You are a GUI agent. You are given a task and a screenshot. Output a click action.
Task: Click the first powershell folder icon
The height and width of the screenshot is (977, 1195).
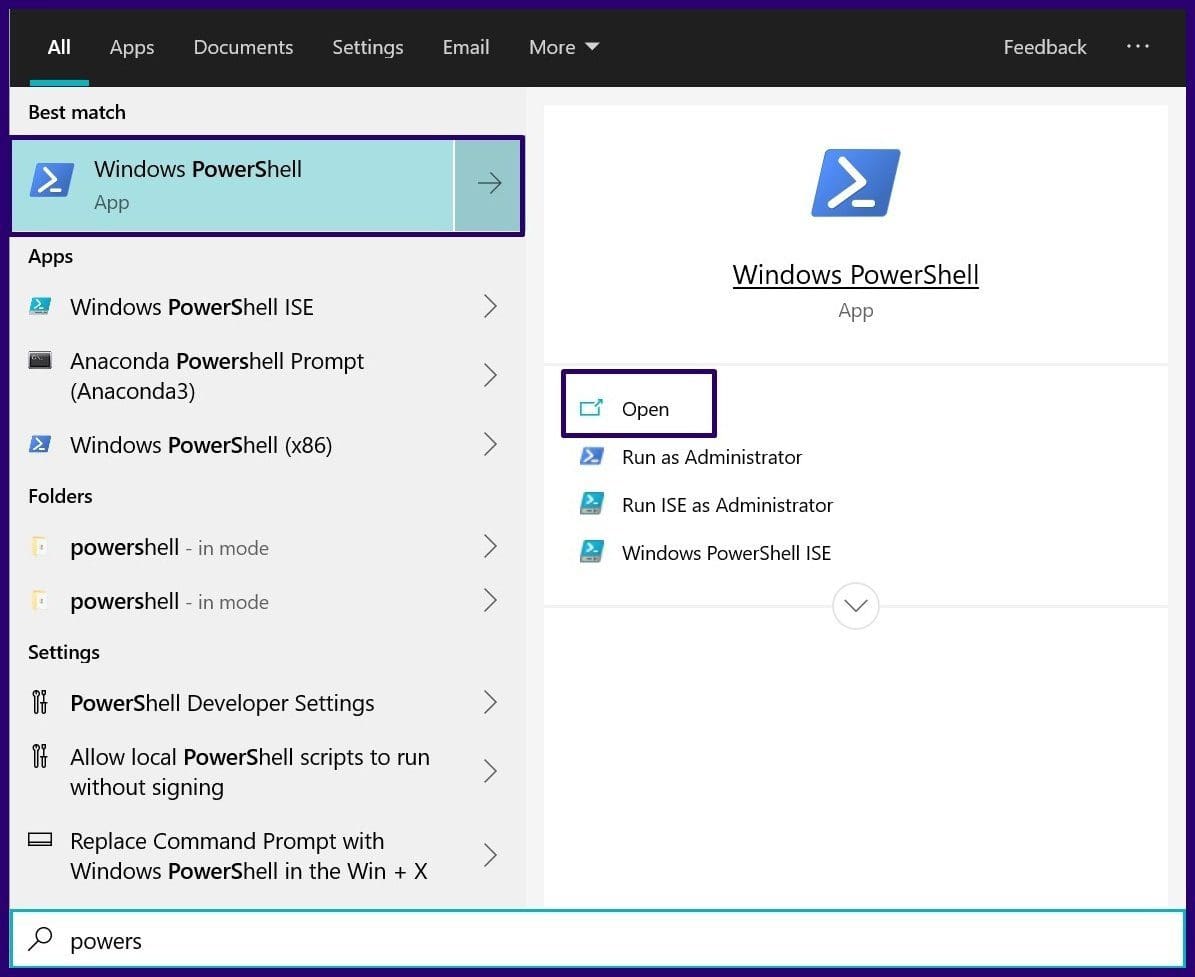[x=38, y=546]
